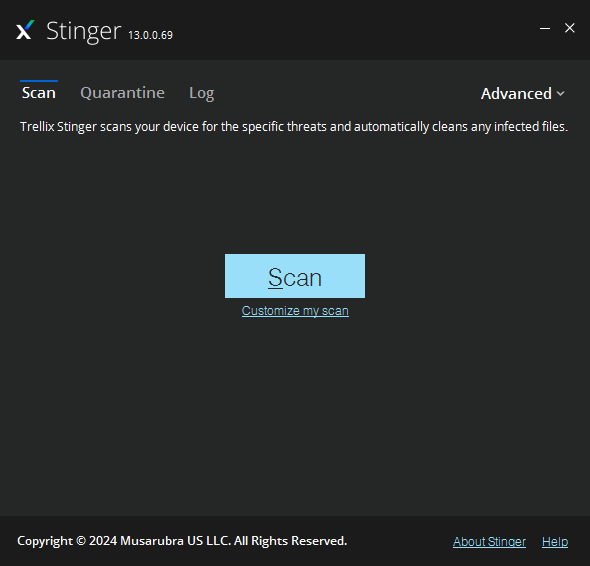
Task: Open the Customize my scan link
Action: [295, 311]
